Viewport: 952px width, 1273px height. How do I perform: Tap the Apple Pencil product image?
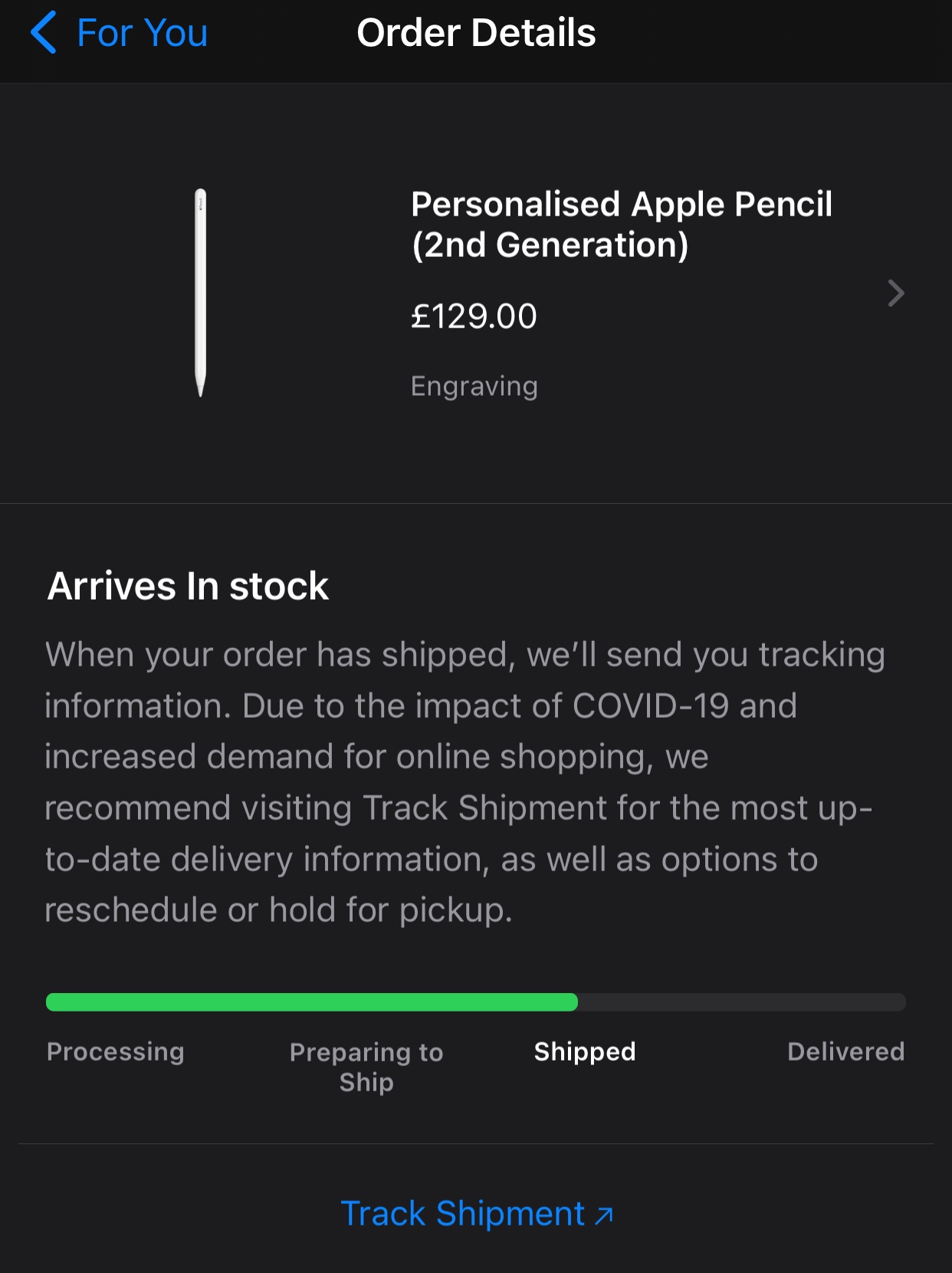201,293
